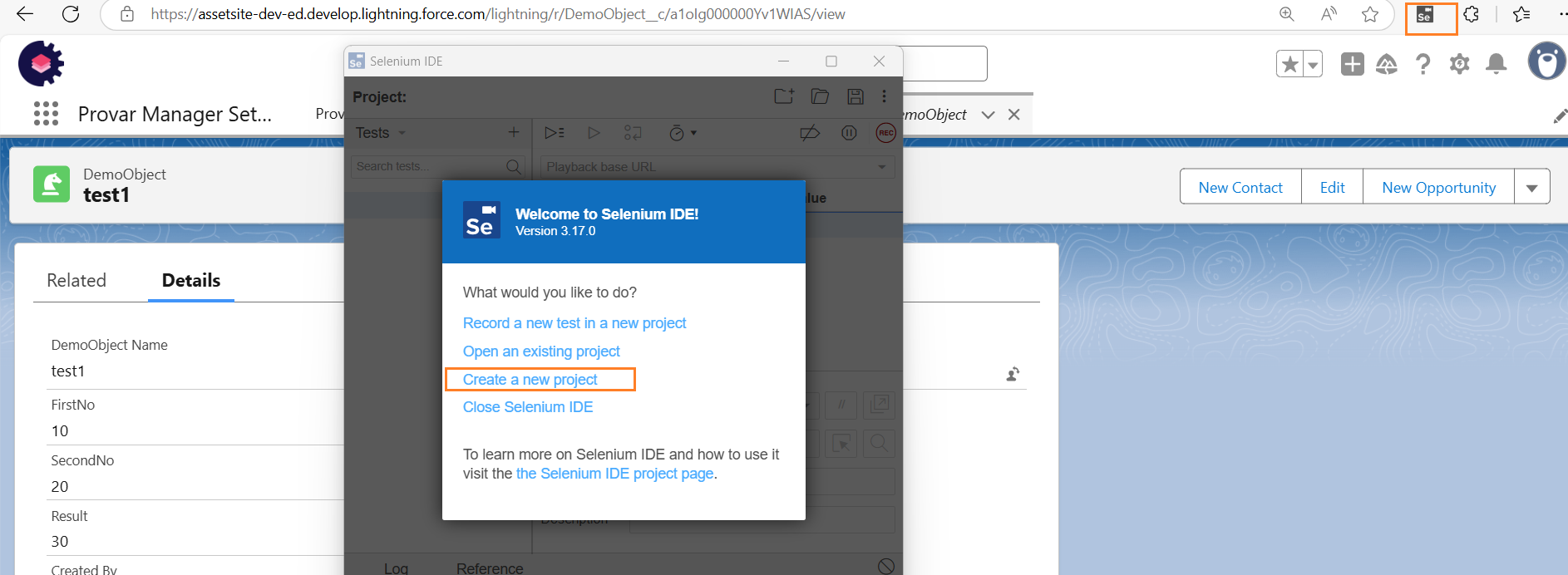Toggle disable breakpoints icon
1568x575 pixels.
810,133
